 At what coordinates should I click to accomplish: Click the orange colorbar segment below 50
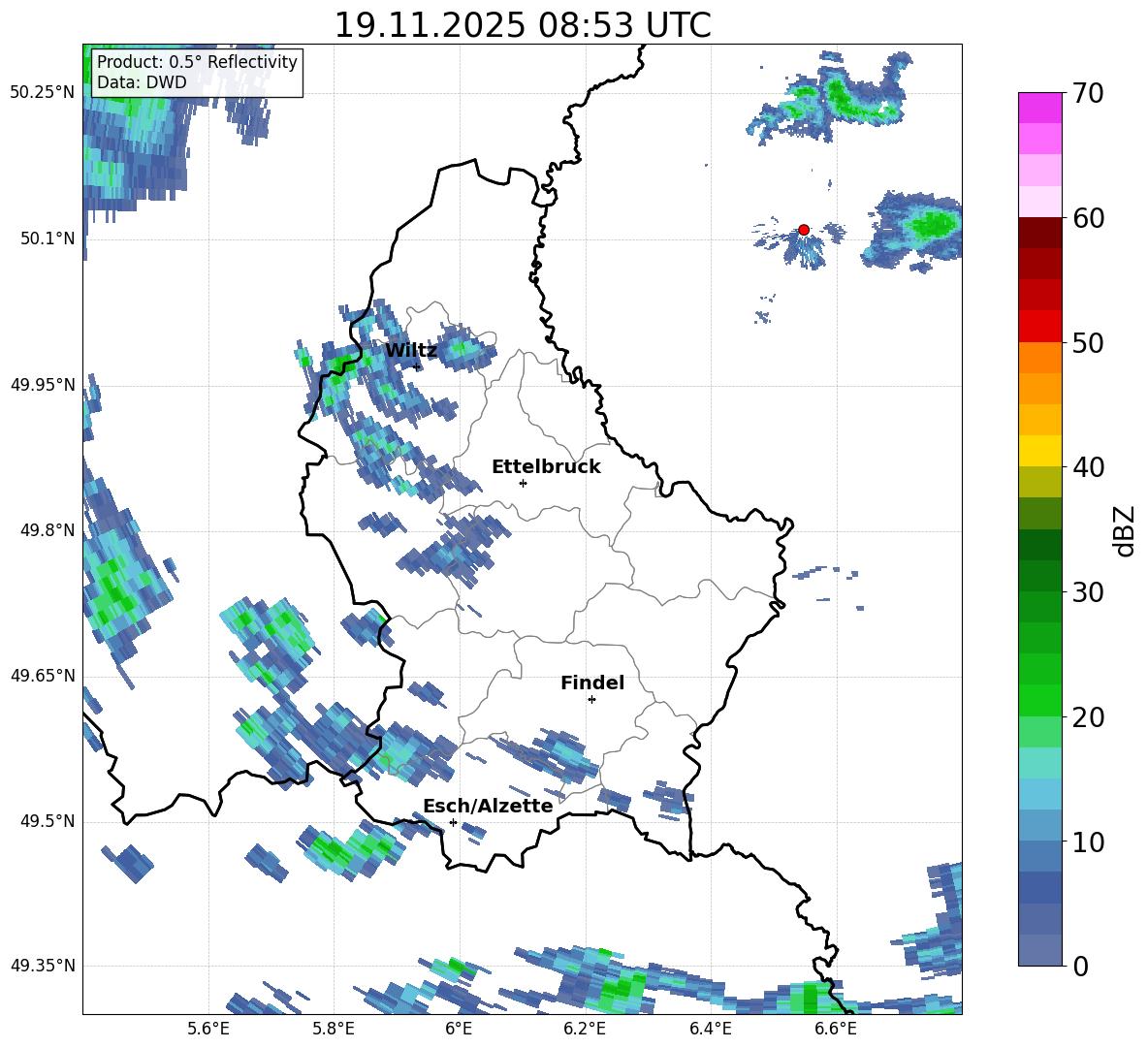(1039, 358)
